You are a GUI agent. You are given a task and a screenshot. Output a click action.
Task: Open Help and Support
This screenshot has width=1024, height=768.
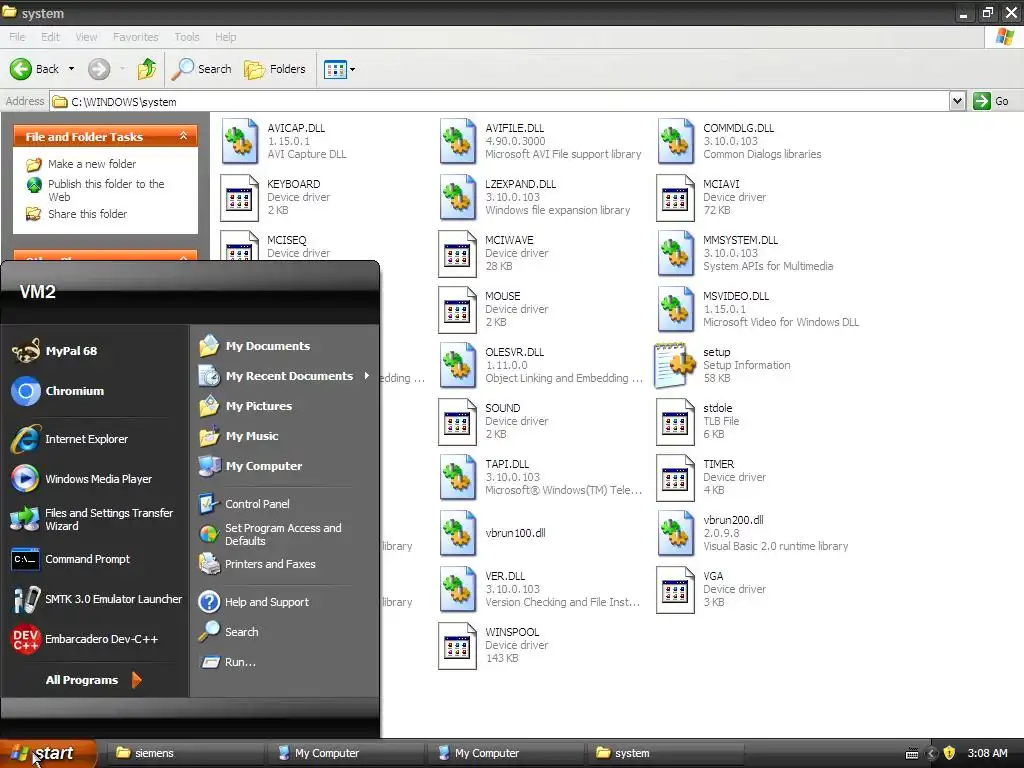(254, 602)
